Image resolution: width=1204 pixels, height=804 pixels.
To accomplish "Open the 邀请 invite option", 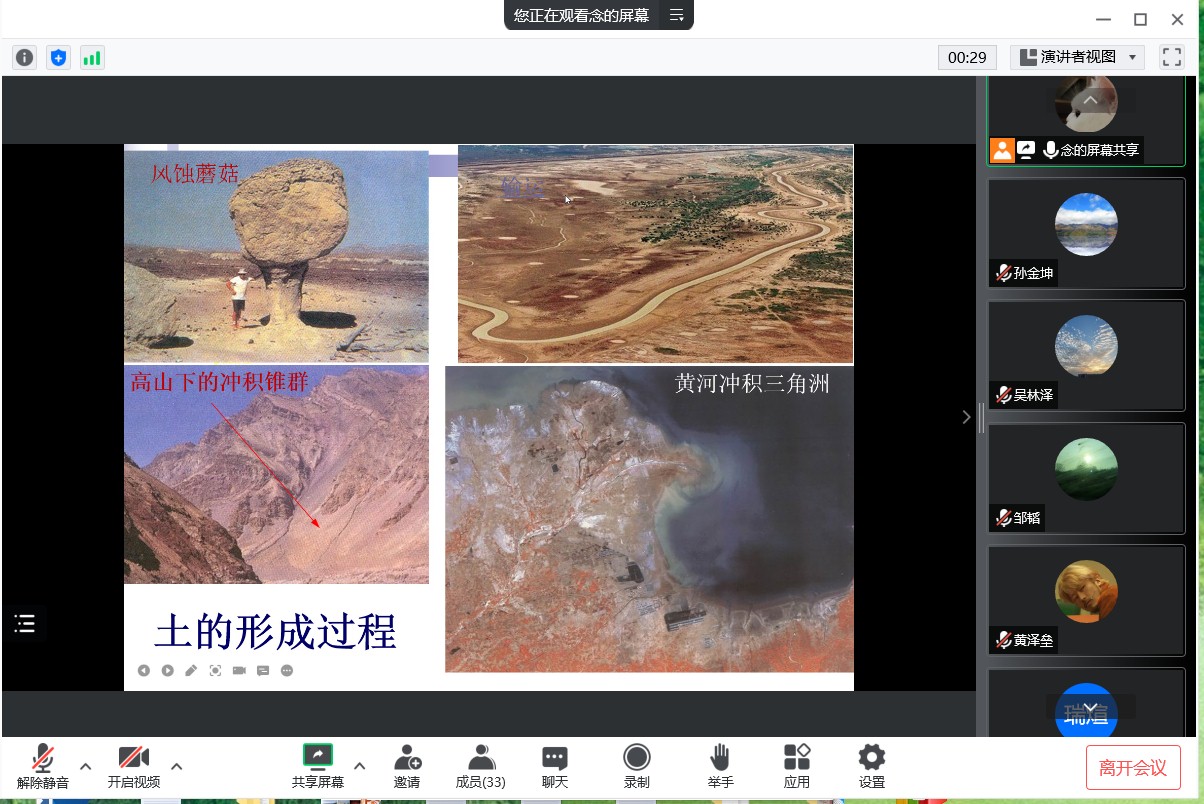I will pos(407,766).
